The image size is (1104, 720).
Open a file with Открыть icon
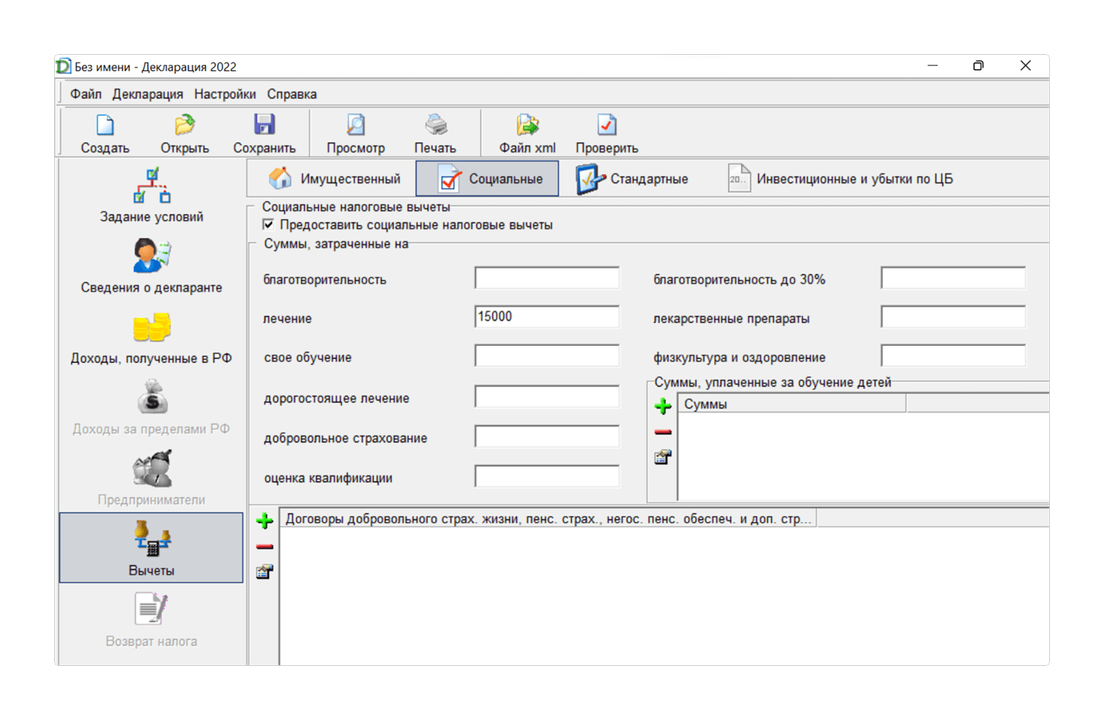[x=184, y=125]
